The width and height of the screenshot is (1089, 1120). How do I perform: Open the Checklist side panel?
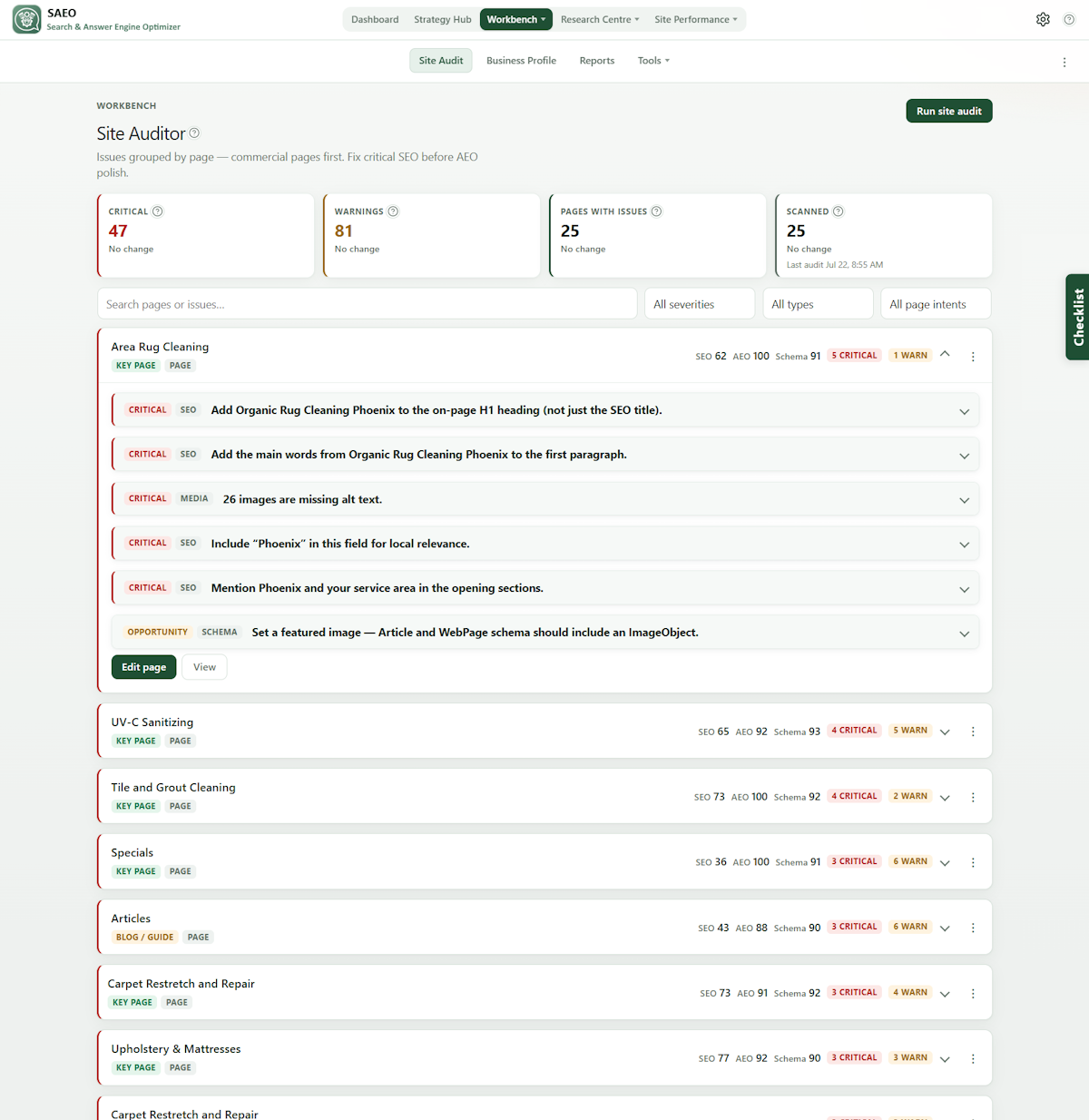1078,317
